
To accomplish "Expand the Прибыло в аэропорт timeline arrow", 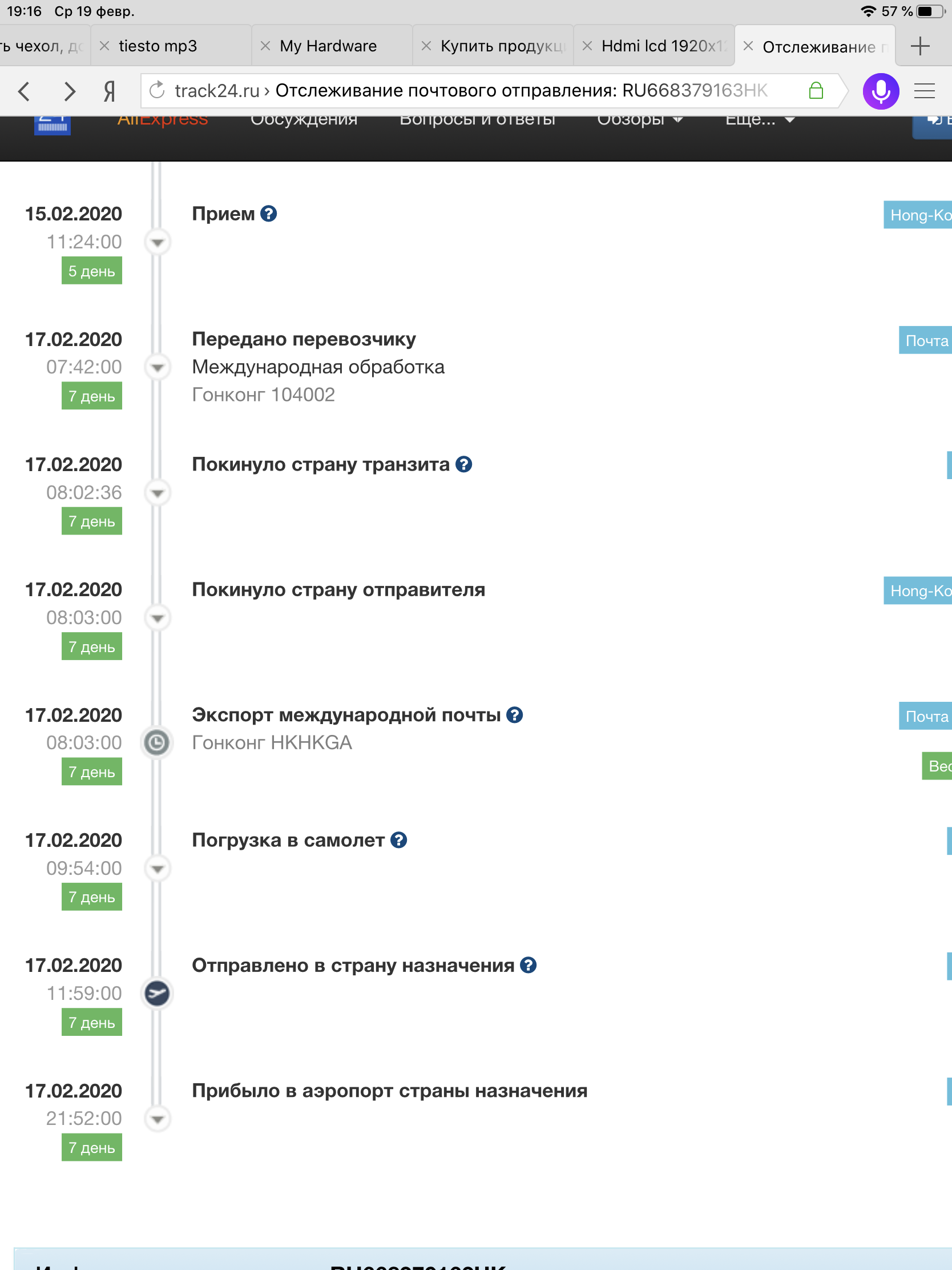I will point(157,1119).
